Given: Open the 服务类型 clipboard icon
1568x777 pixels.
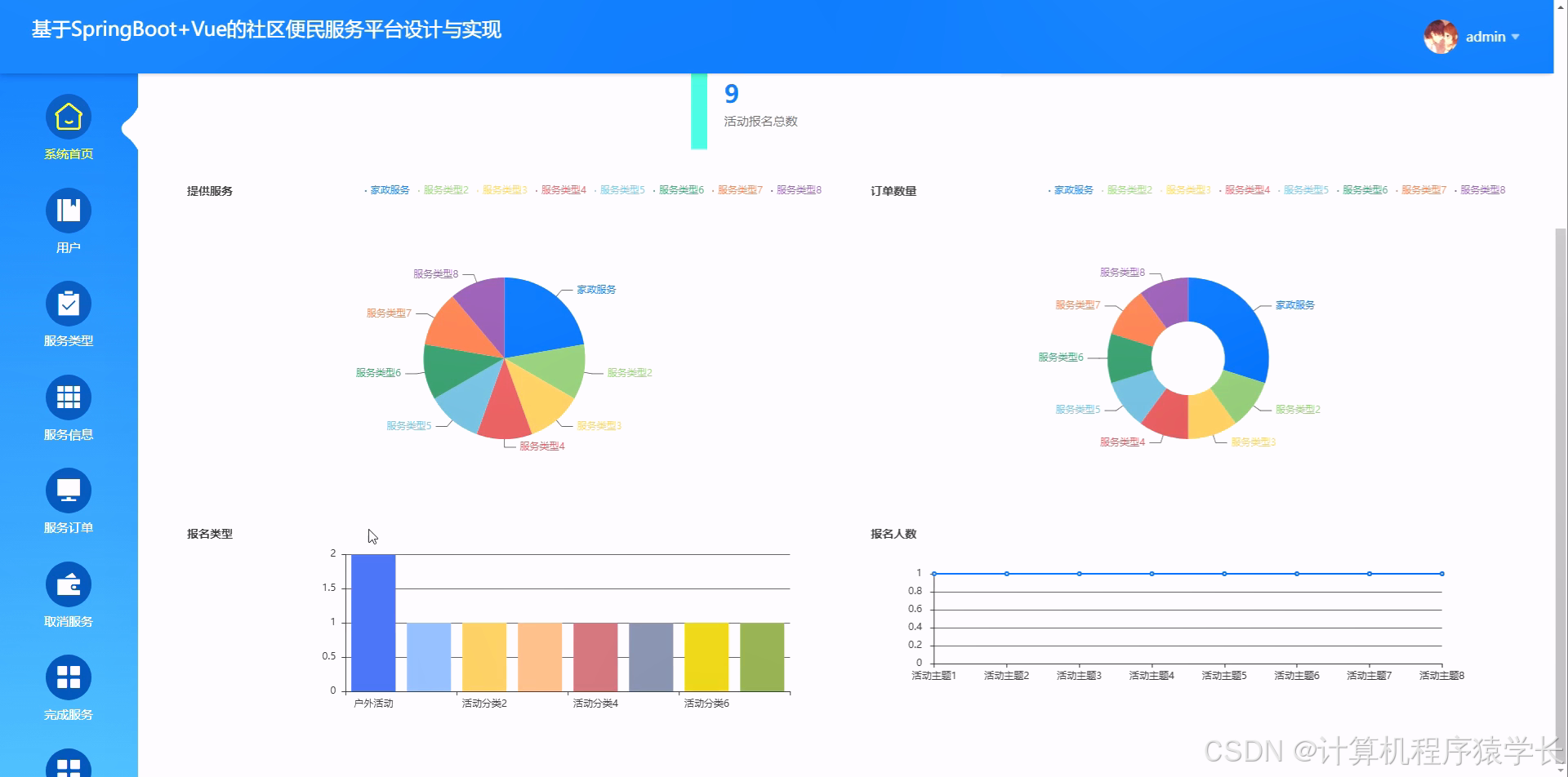Looking at the screenshot, I should 69,304.
